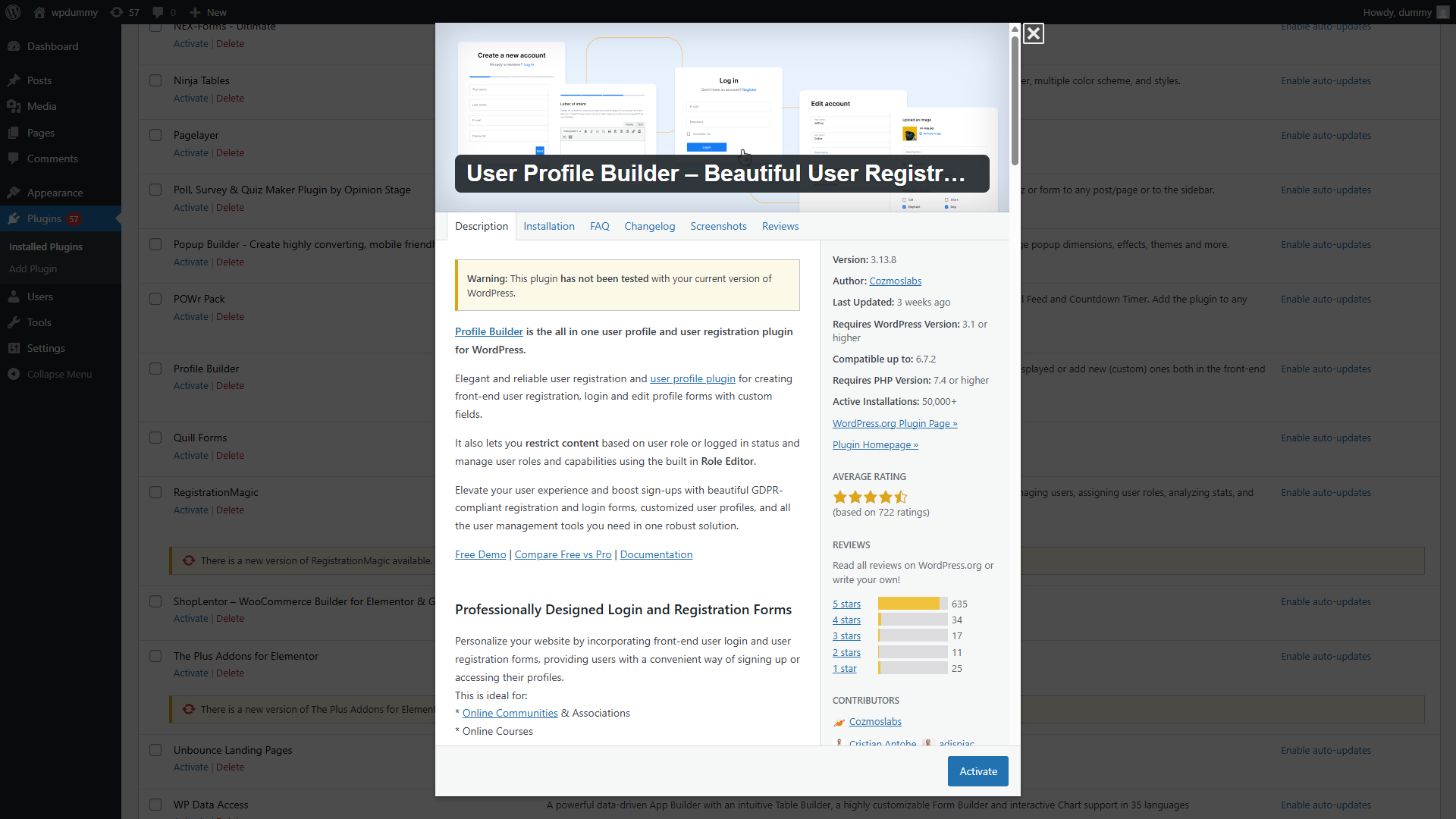
Task: Click the Settings icon in sidebar
Action: 14,348
